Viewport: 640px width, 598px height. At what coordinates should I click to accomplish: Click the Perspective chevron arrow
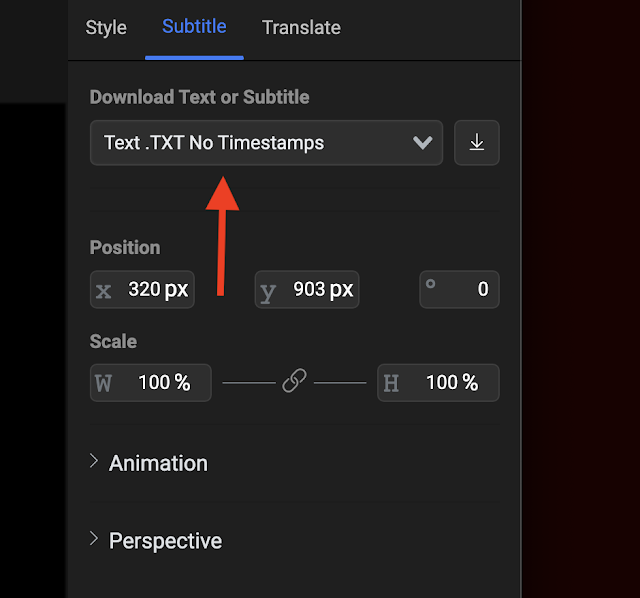pyautogui.click(x=95, y=540)
